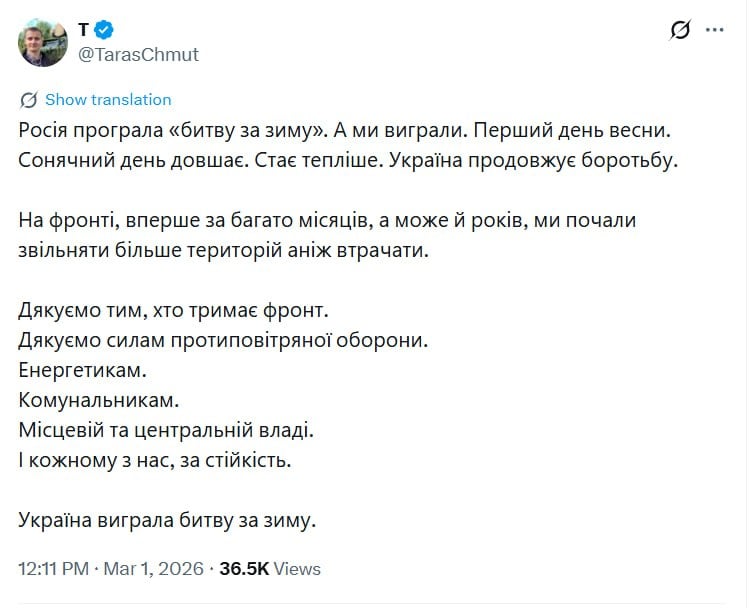Click the line "Дякуємо тим, хто тримає фронт."
Screen dimensions: 751x608
pos(173,310)
